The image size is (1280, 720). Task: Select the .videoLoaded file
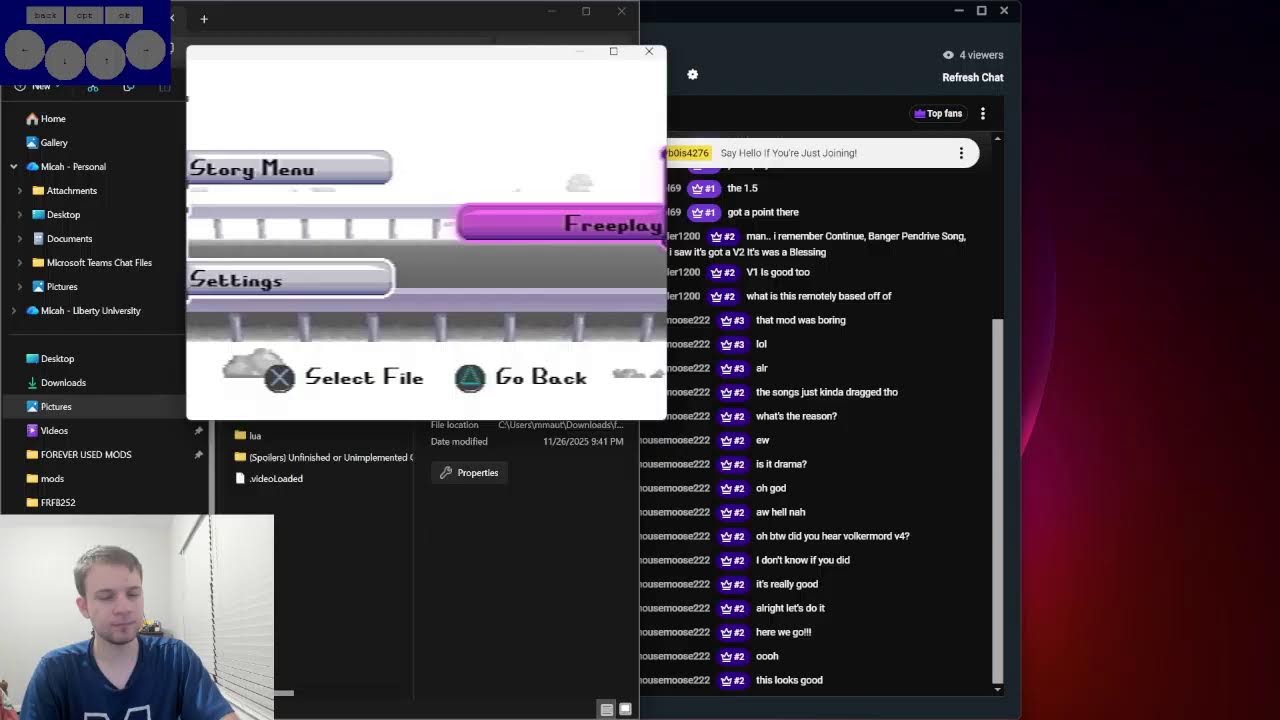tap(269, 478)
